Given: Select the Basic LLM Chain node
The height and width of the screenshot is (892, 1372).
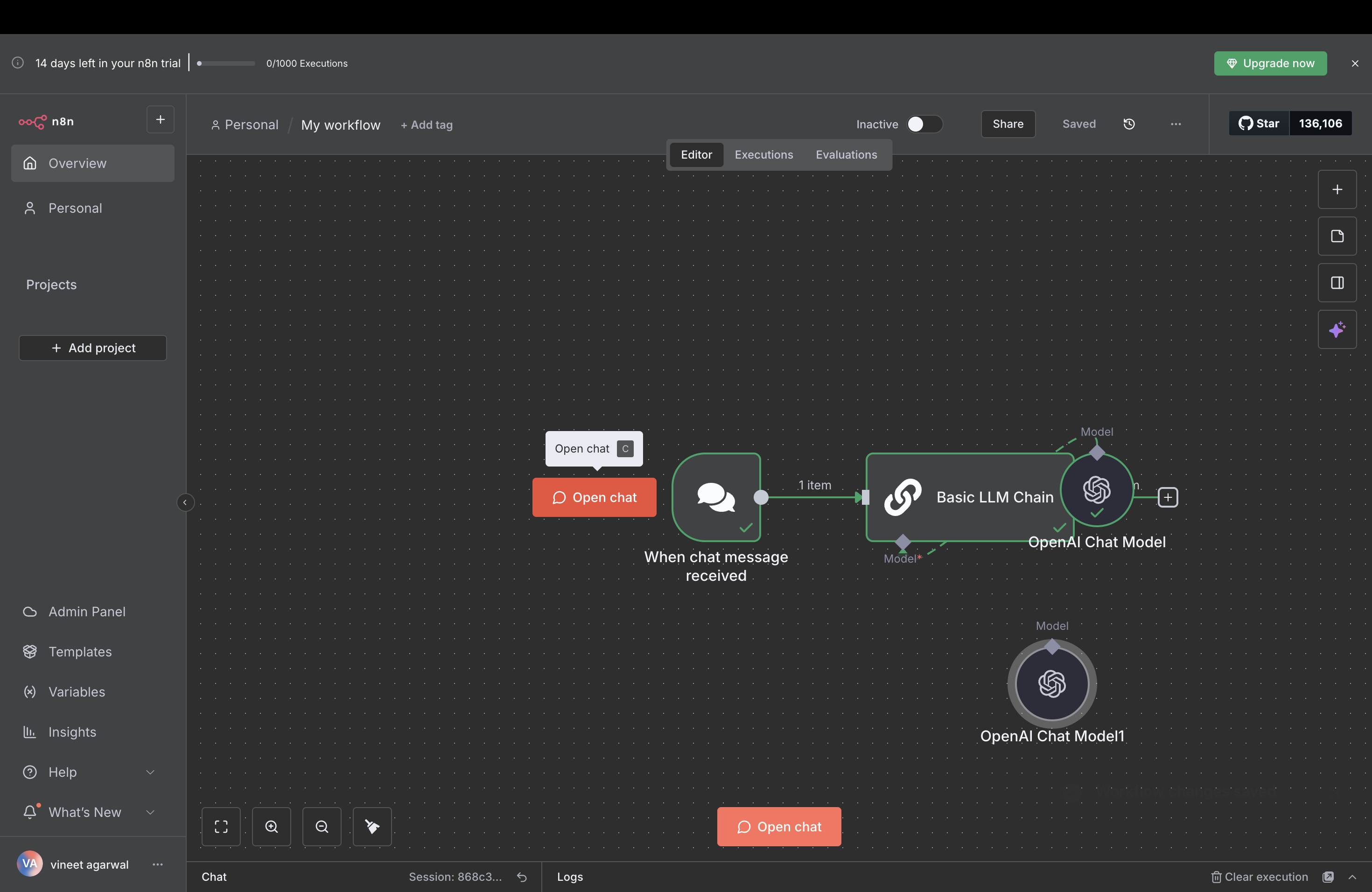Looking at the screenshot, I should pyautogui.click(x=980, y=497).
